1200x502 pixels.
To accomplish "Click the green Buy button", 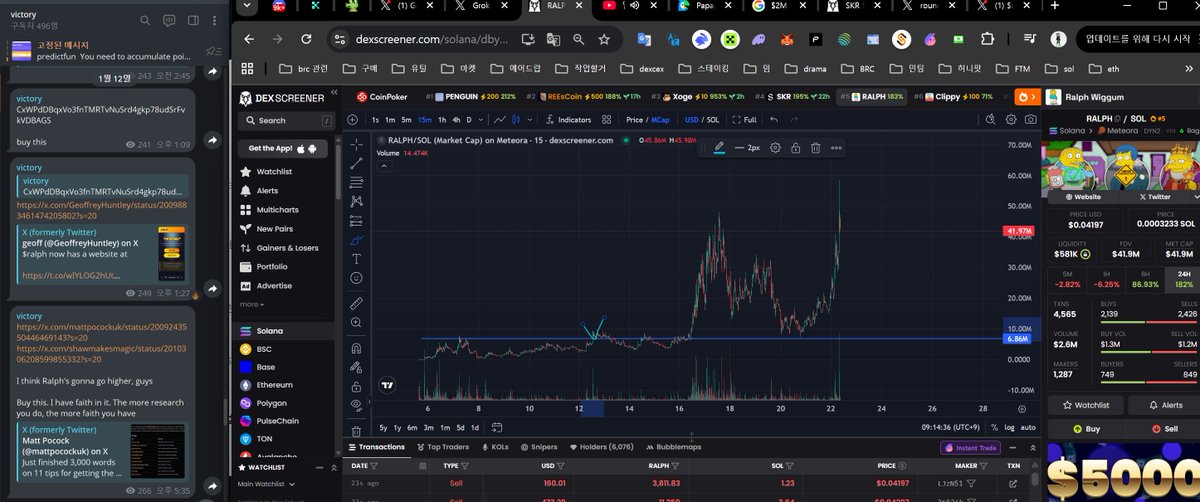I will (1086, 429).
